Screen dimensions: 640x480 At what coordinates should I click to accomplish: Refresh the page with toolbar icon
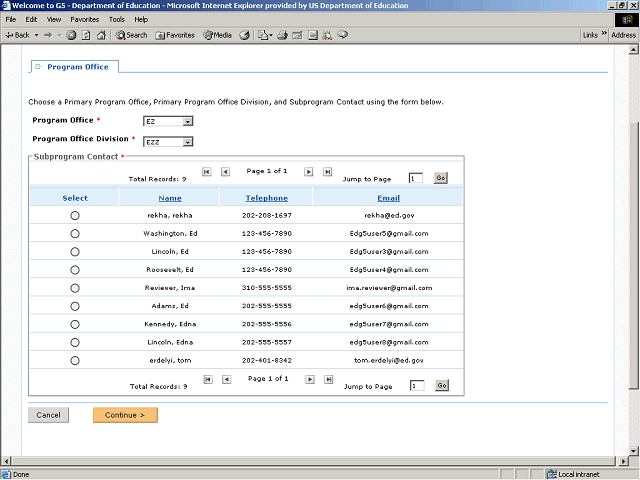(x=86, y=35)
